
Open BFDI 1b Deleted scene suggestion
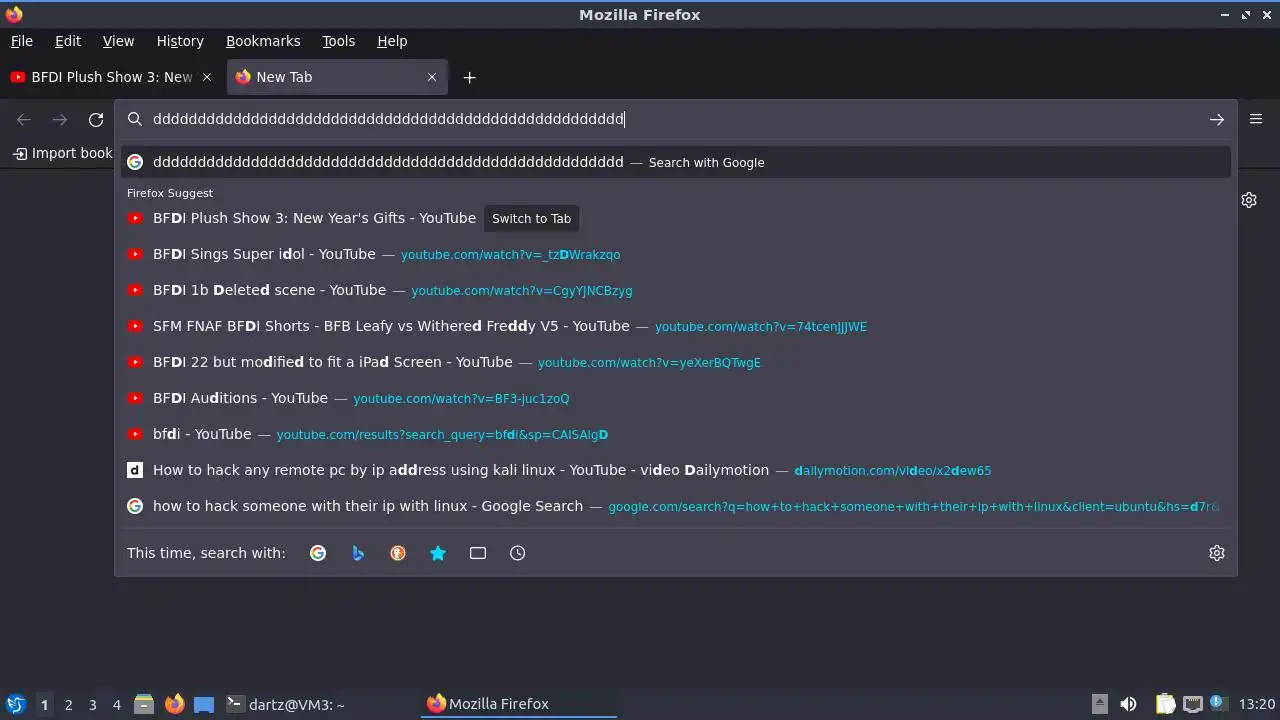(676, 290)
